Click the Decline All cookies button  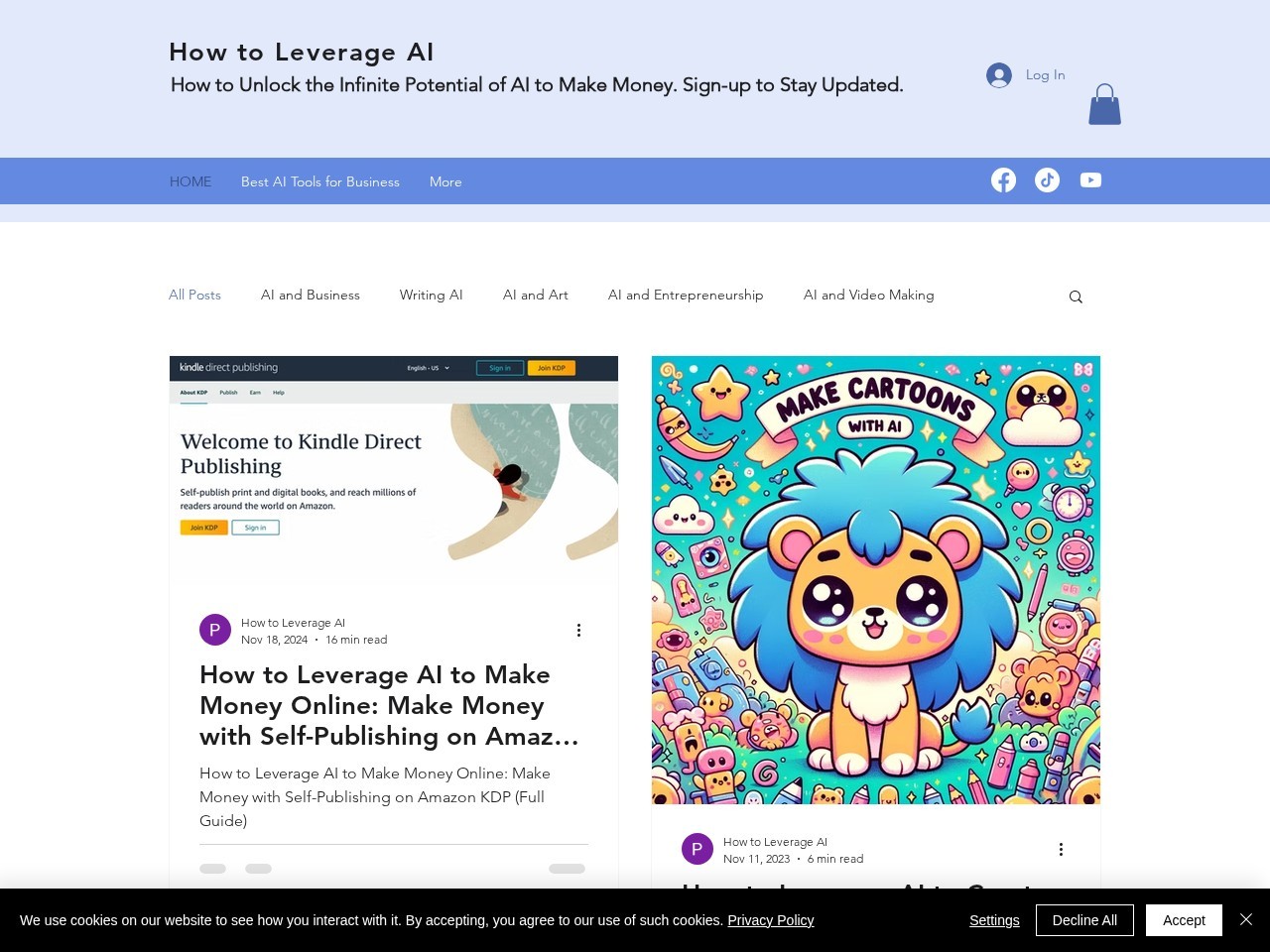tap(1084, 920)
